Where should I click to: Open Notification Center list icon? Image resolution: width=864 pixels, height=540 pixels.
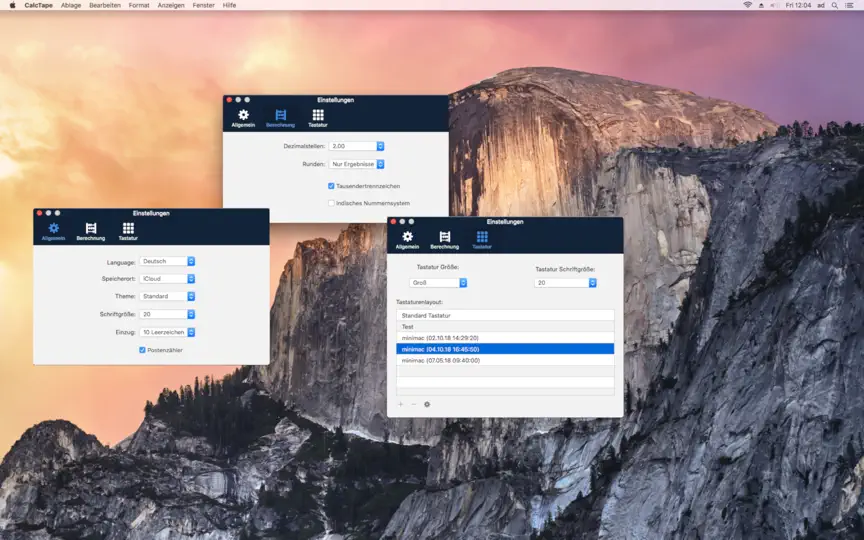click(850, 5)
